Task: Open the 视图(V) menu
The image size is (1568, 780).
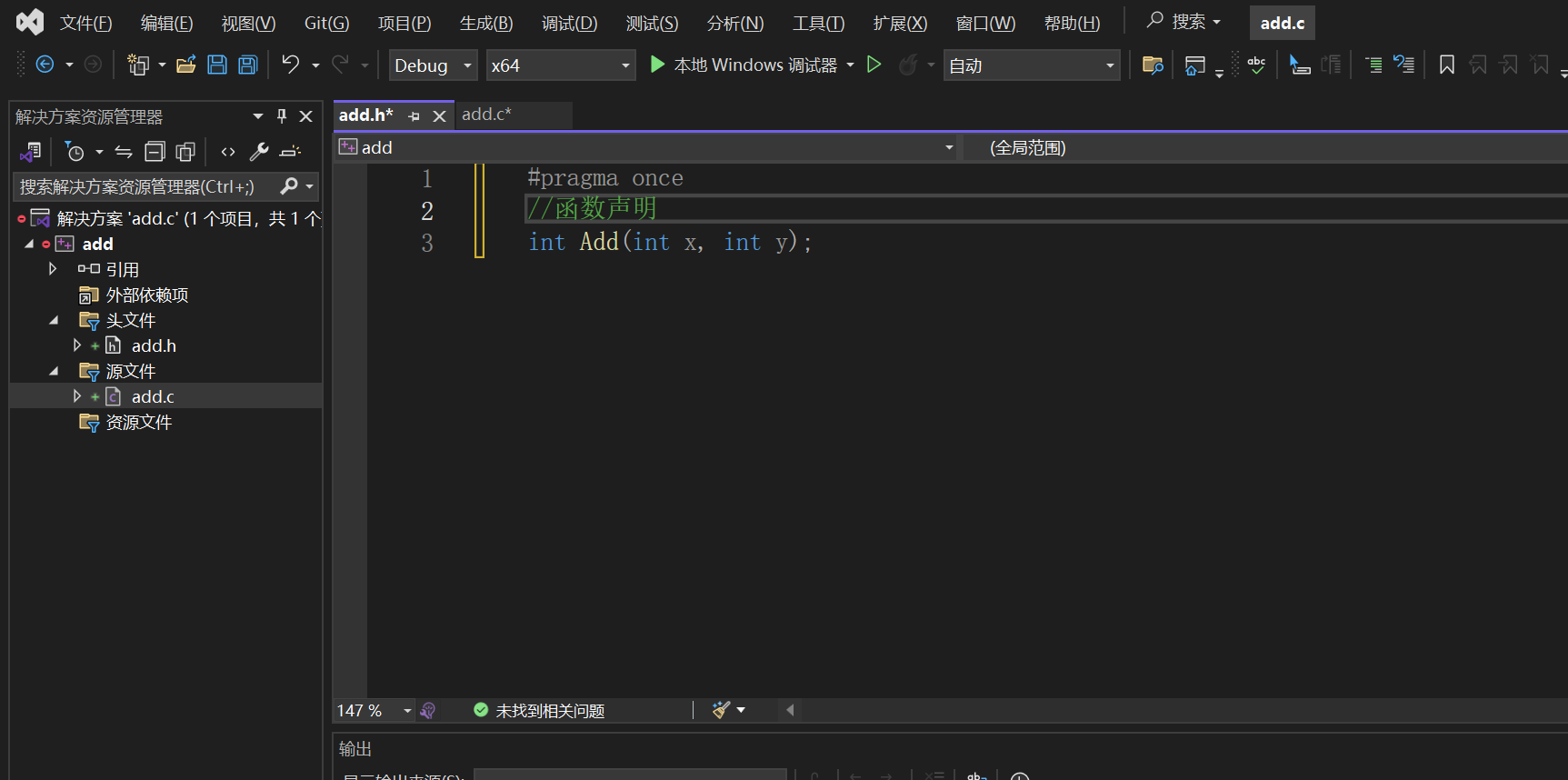Action: point(248,23)
